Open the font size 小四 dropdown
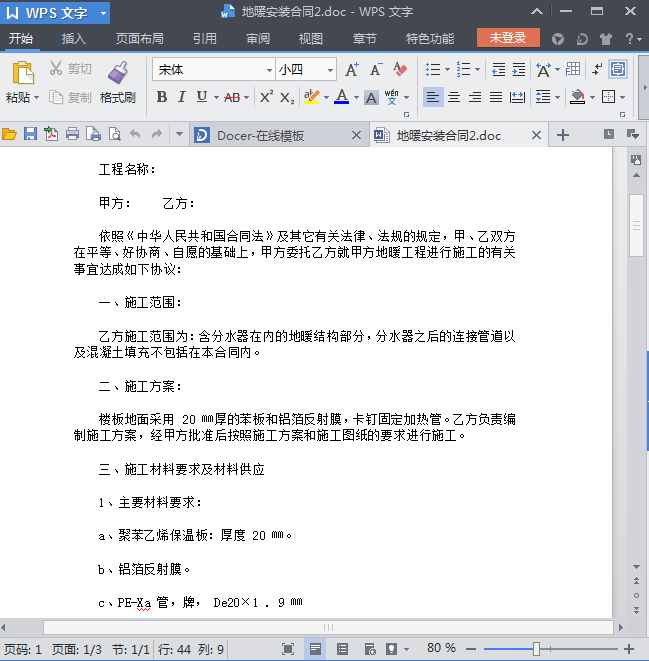The image size is (649, 661). [330, 70]
